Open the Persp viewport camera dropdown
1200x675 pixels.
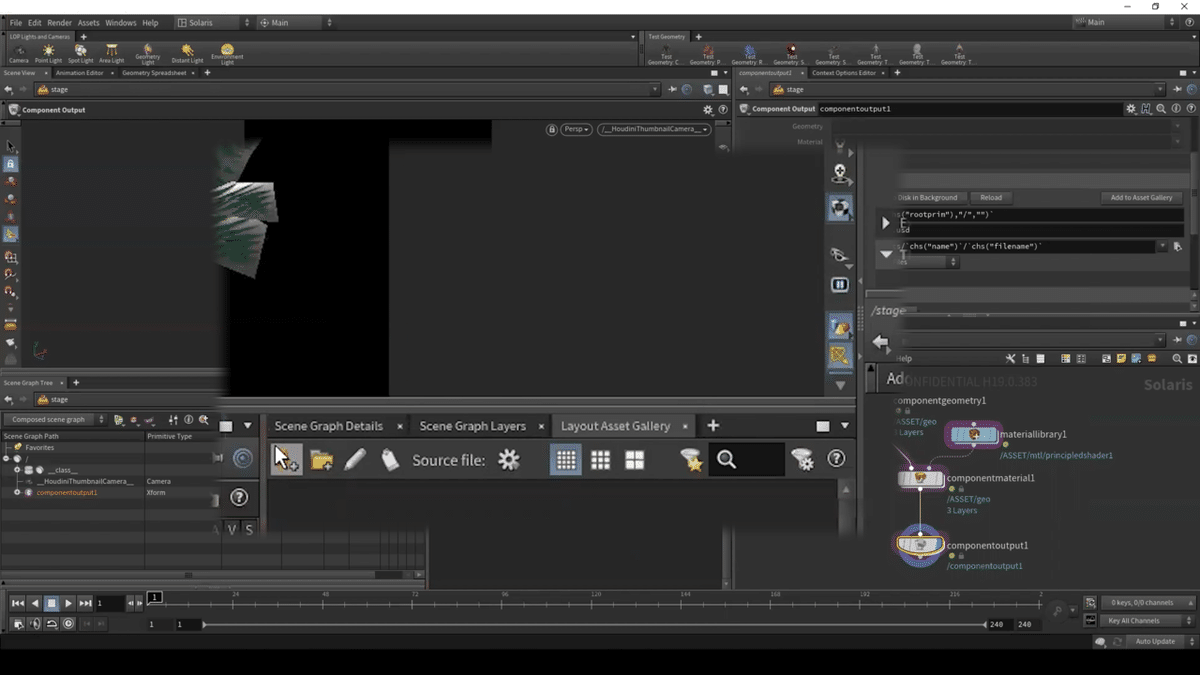pos(576,129)
